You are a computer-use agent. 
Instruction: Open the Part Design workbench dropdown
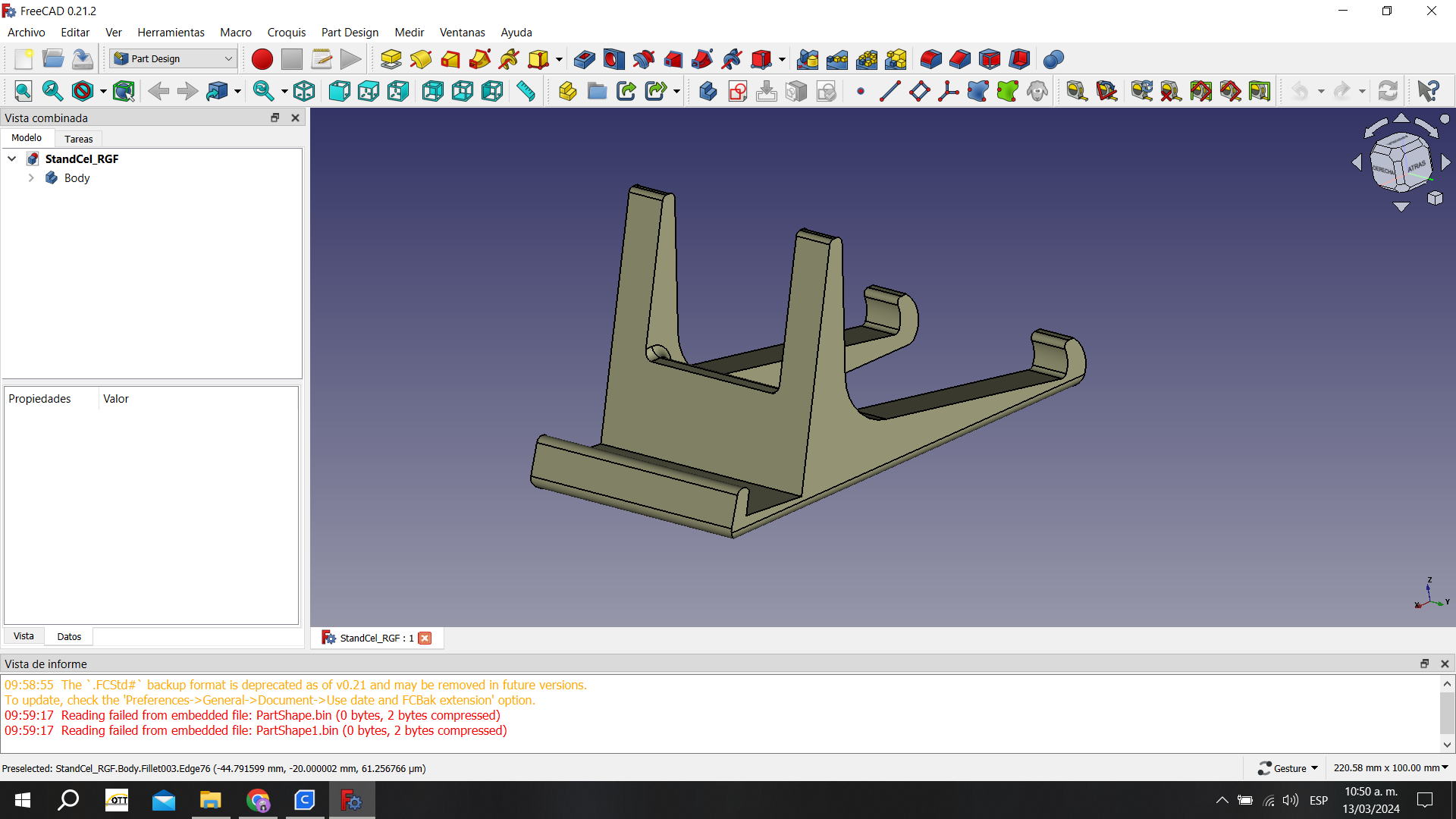pyautogui.click(x=173, y=58)
